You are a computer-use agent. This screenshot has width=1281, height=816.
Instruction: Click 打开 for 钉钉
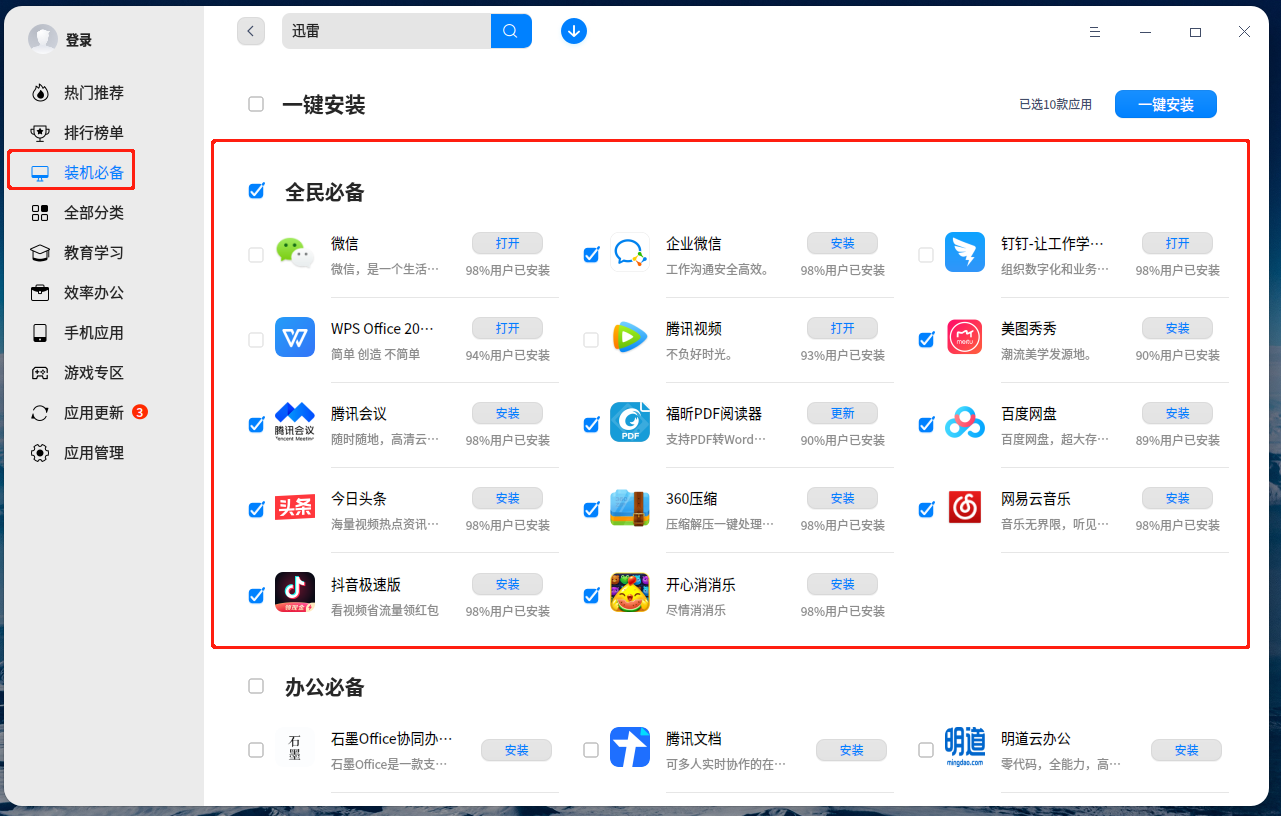point(1177,243)
